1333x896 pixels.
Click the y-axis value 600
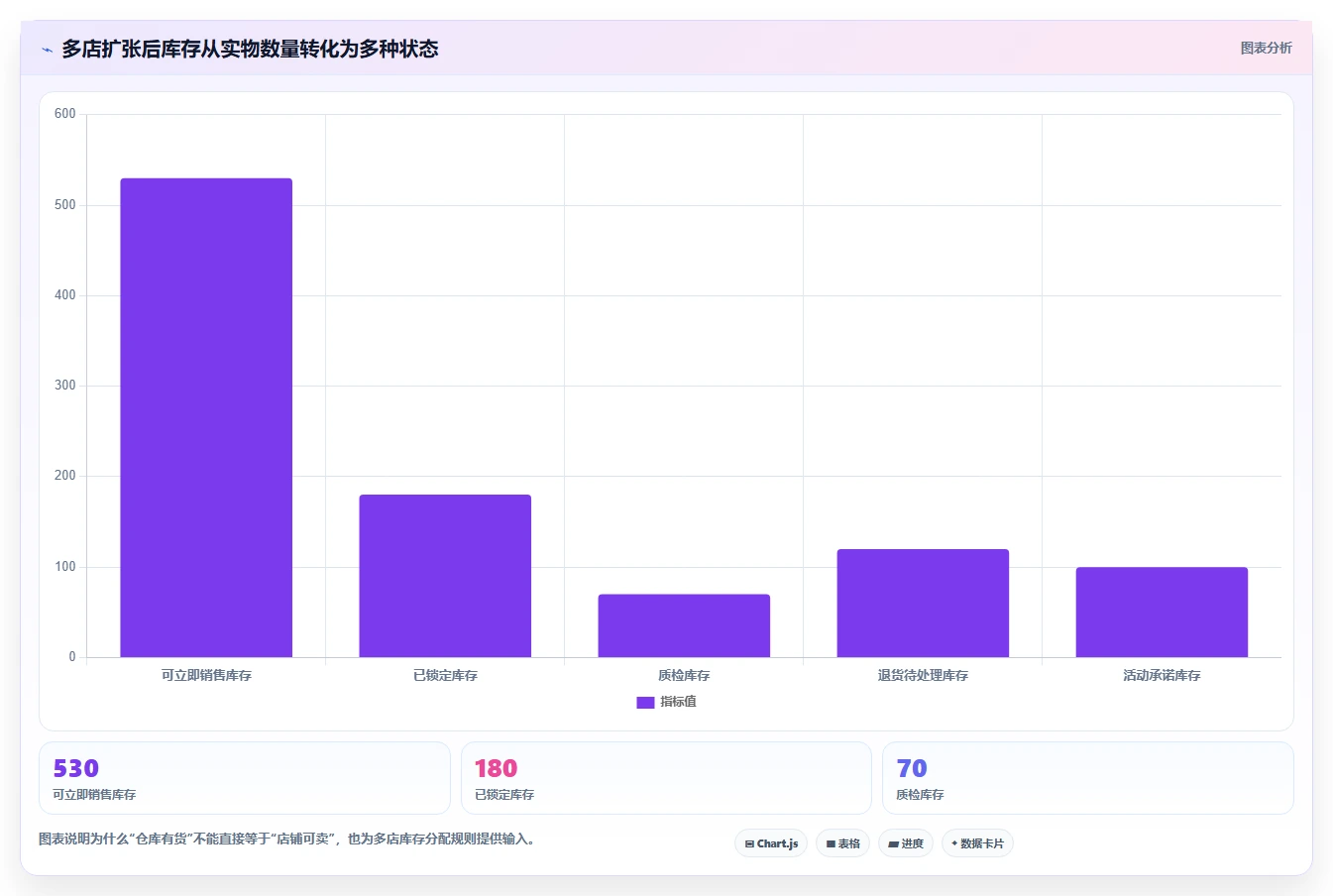(65, 114)
